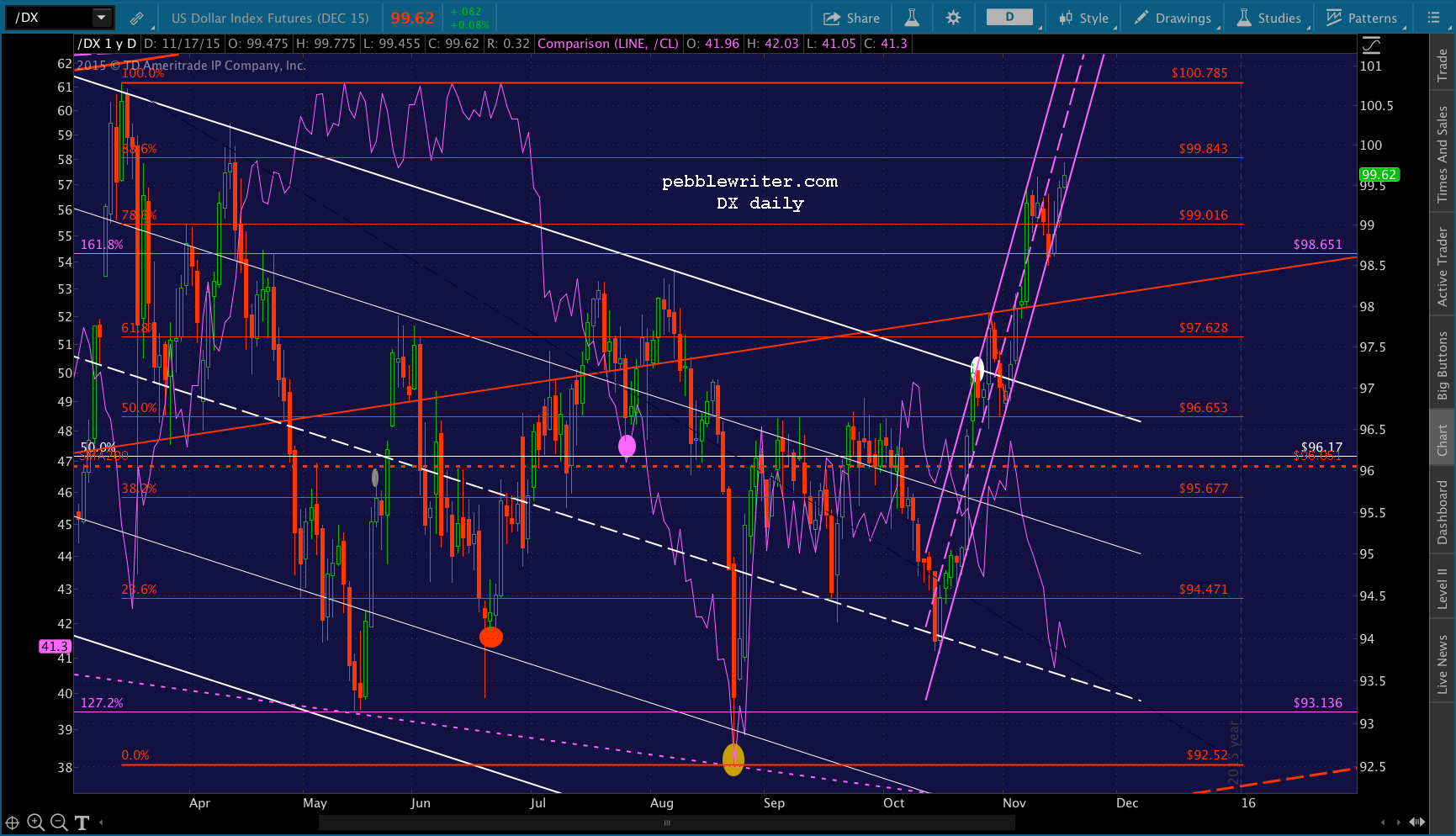Image resolution: width=1456 pixels, height=836 pixels.
Task: Zoom in with the magnifier plus icon
Action: (35, 823)
